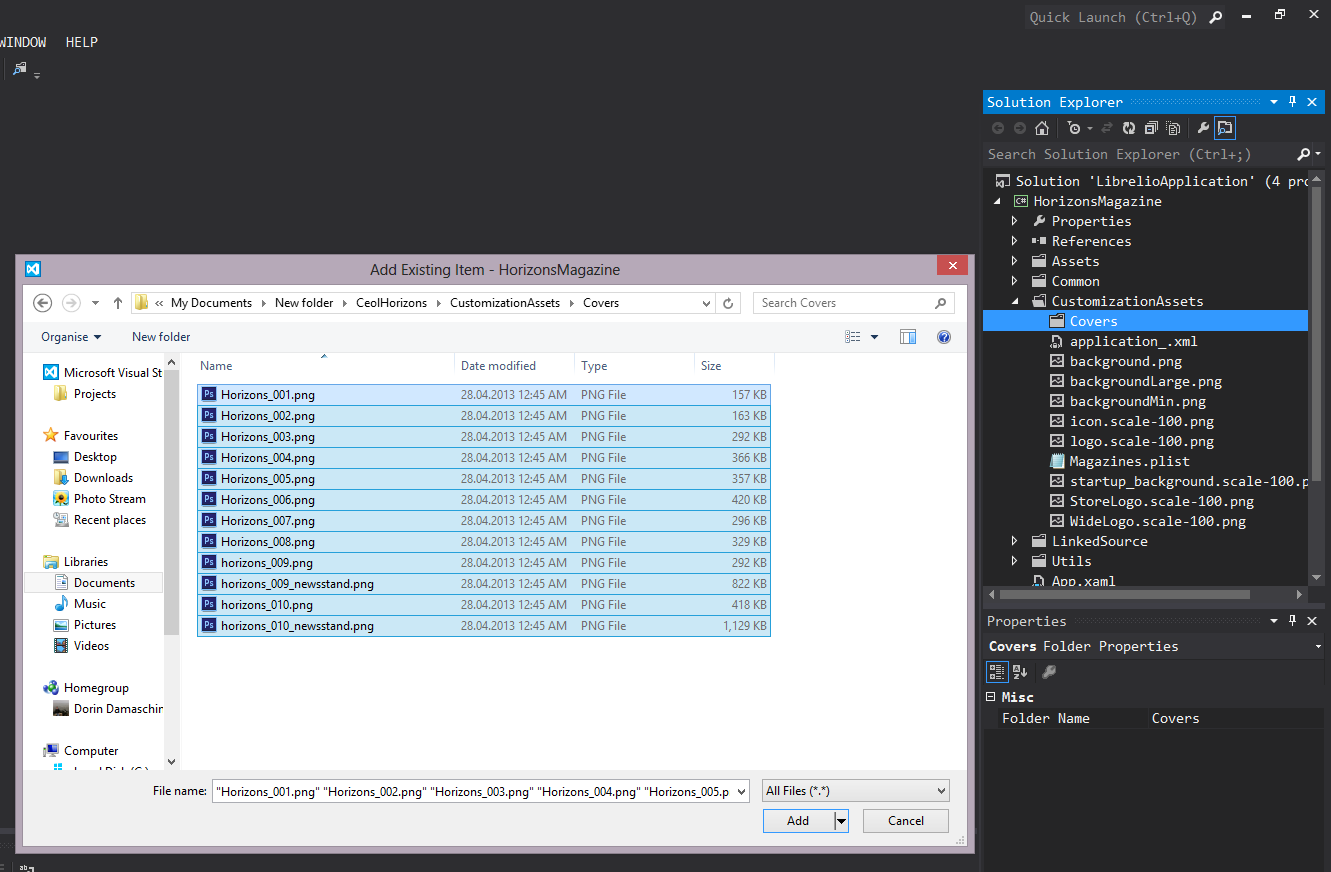Click the Search Covers input field
The width and height of the screenshot is (1331, 872).
click(x=853, y=303)
